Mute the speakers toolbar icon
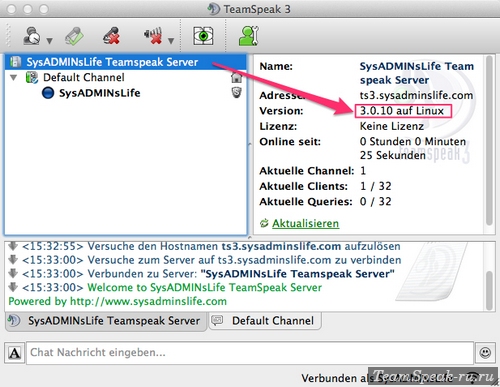The height and width of the screenshot is (387, 500). tap(153, 36)
